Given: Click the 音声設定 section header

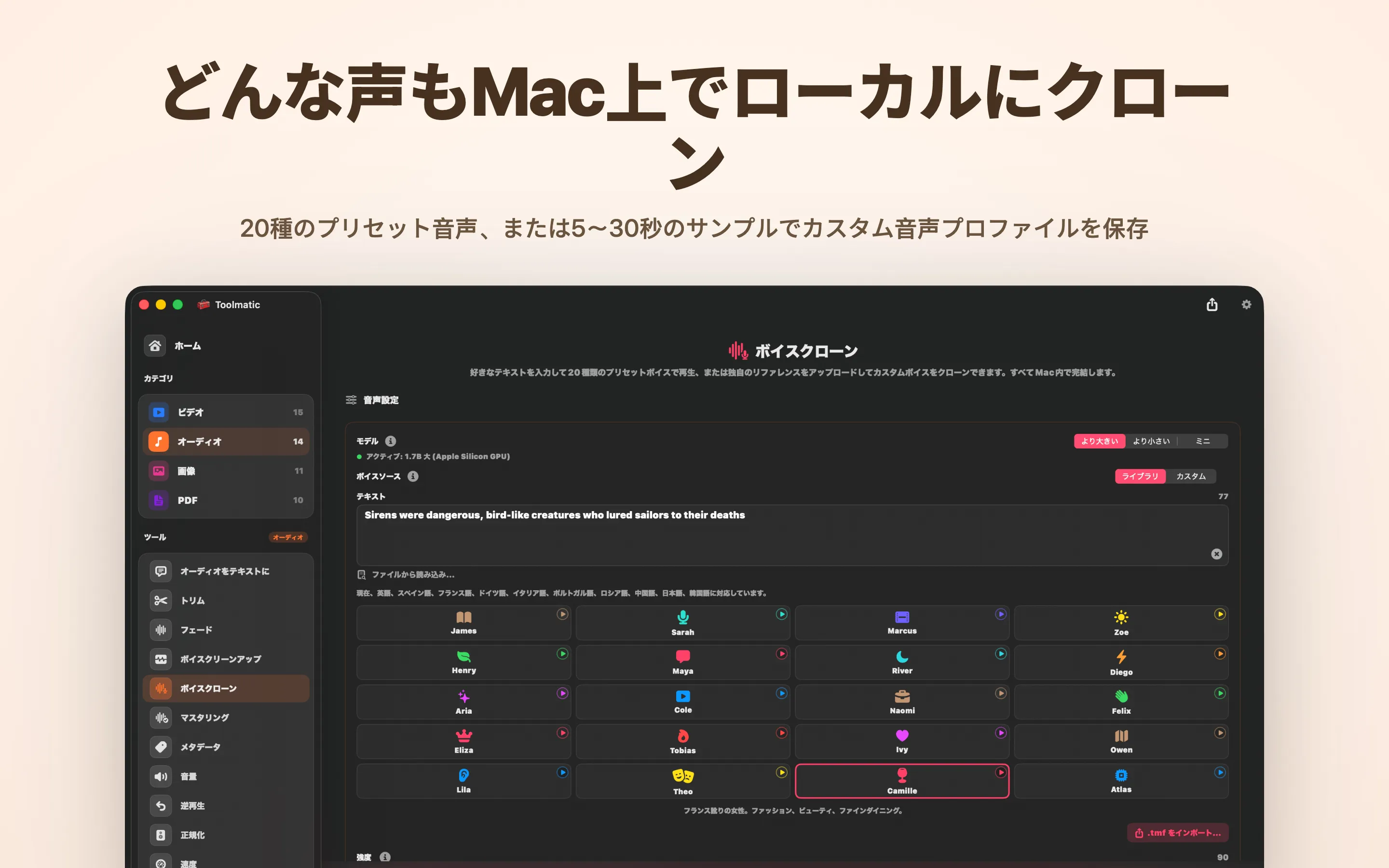Looking at the screenshot, I should tap(372, 400).
